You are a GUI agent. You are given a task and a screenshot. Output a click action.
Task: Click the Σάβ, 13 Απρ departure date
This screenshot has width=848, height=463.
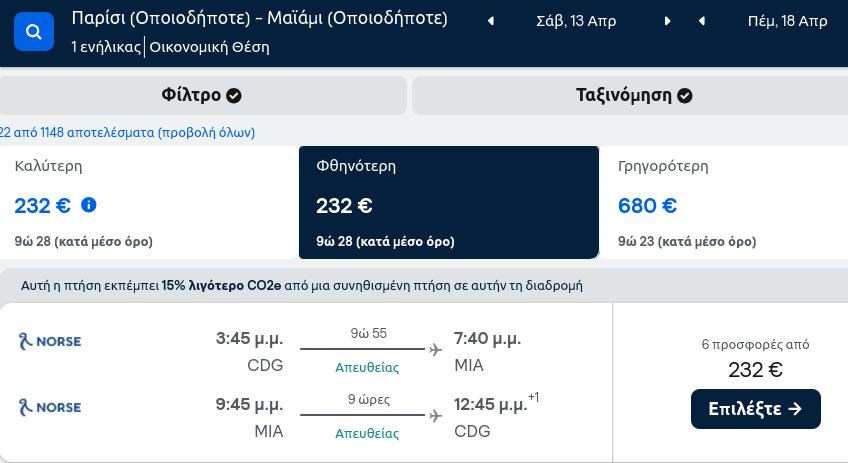coord(576,21)
